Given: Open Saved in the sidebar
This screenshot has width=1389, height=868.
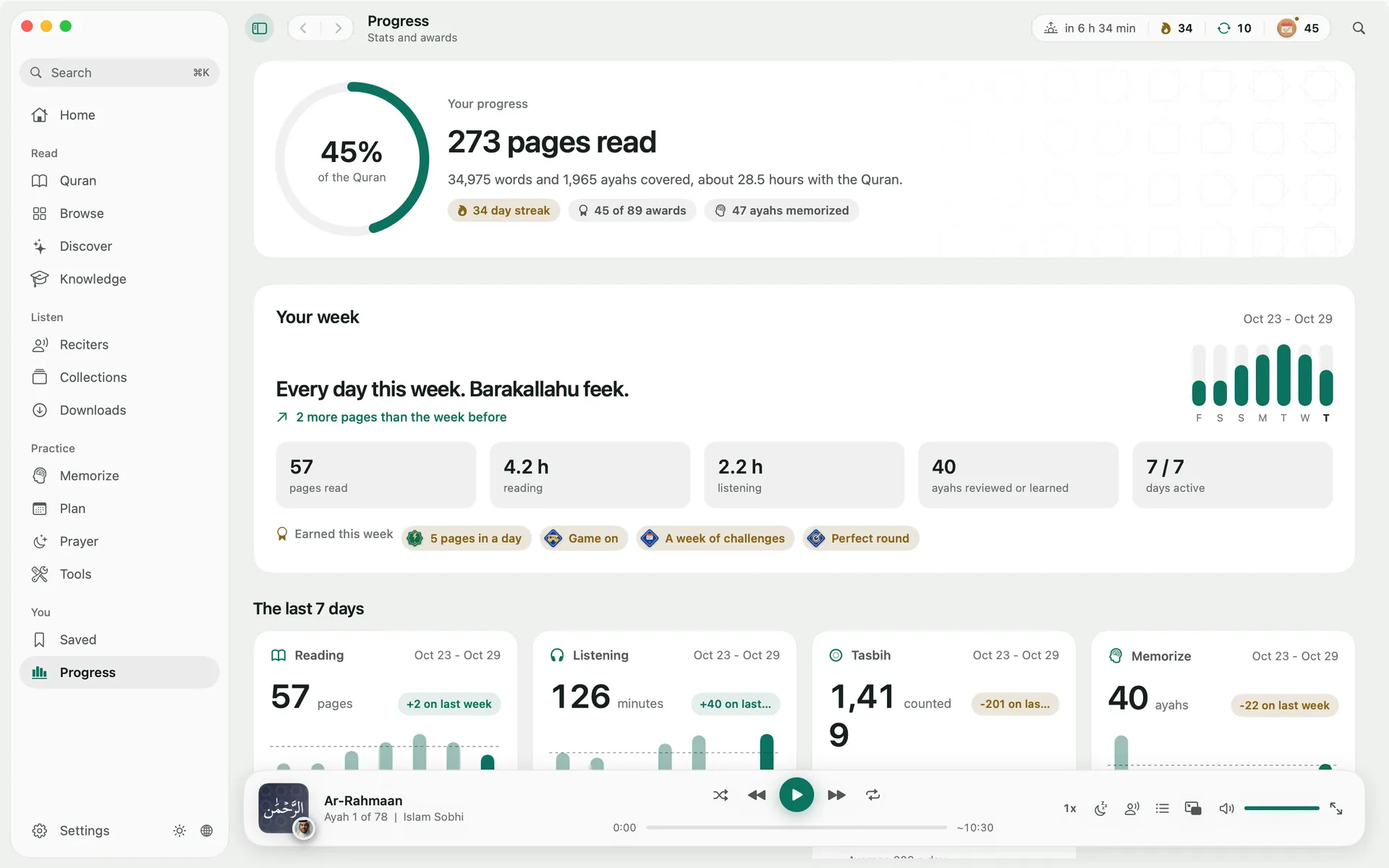Looking at the screenshot, I should (x=119, y=639).
